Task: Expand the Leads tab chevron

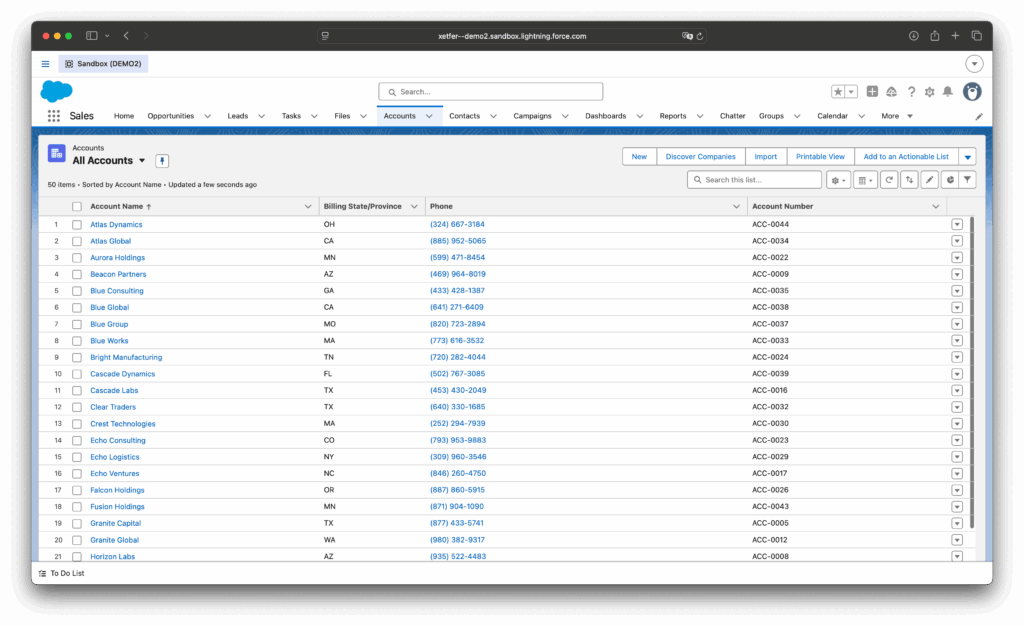Action: (x=261, y=116)
